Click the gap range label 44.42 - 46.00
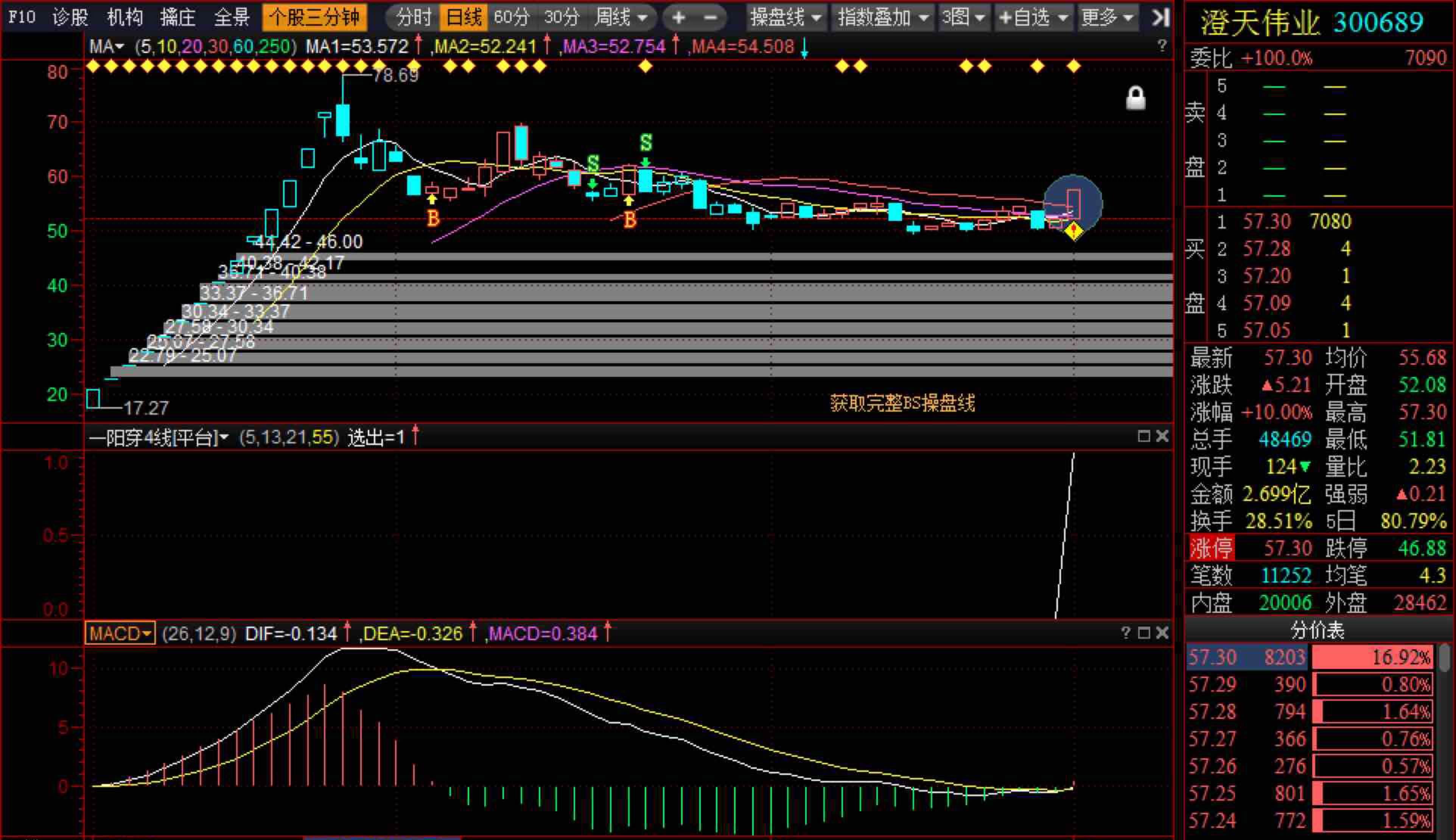Image resolution: width=1456 pixels, height=840 pixels. point(309,242)
